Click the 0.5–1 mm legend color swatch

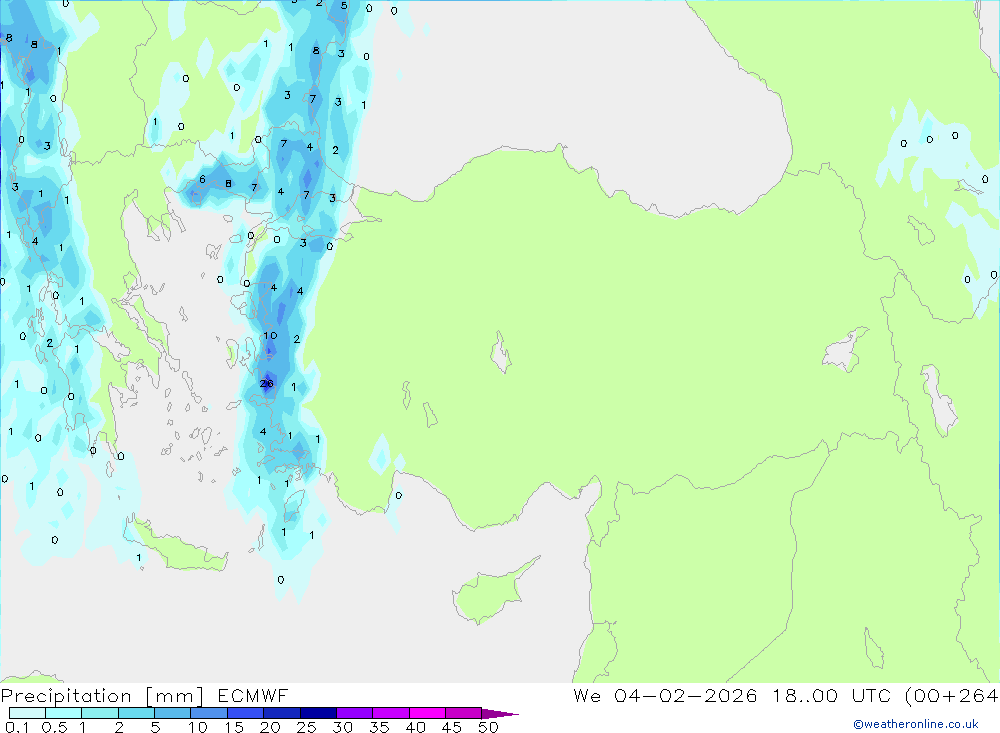pyautogui.click(x=64, y=713)
